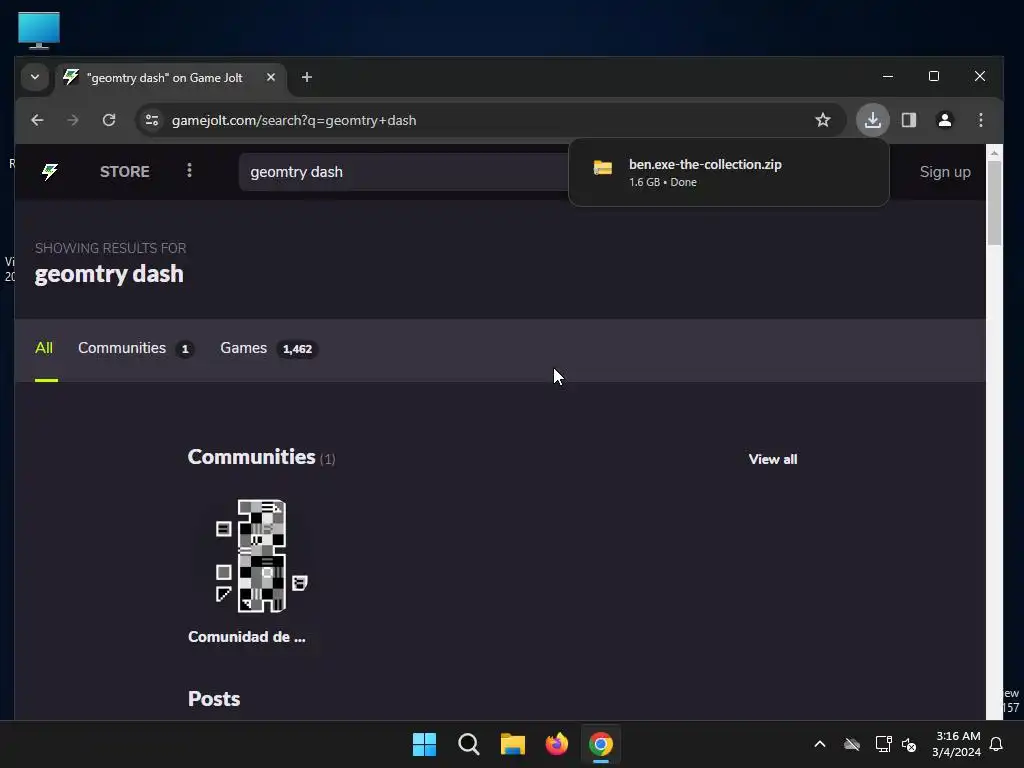Screen dimensions: 1024x768
Task: Click View all communities
Action: pyautogui.click(x=773, y=459)
